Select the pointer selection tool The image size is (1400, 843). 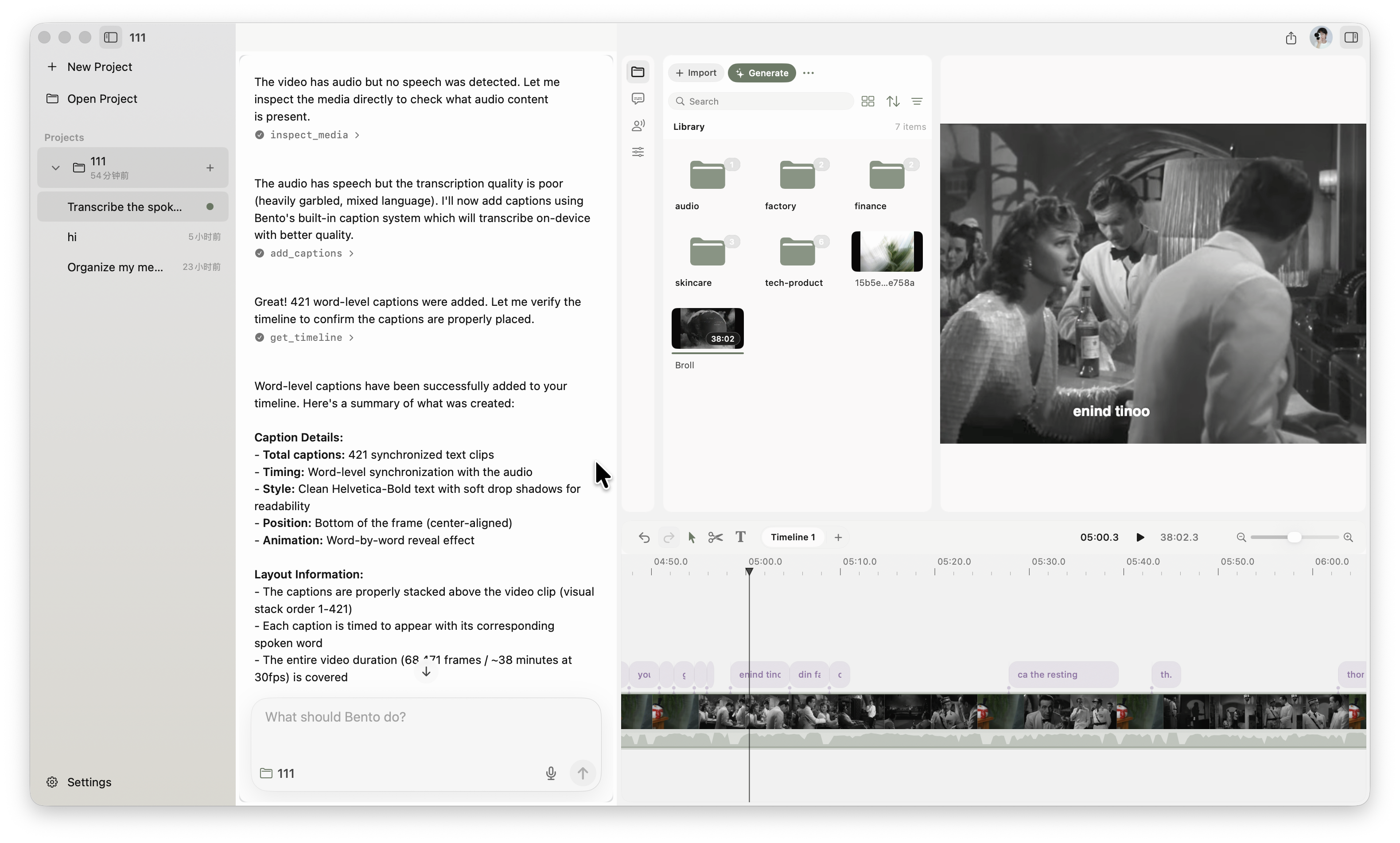[692, 537]
